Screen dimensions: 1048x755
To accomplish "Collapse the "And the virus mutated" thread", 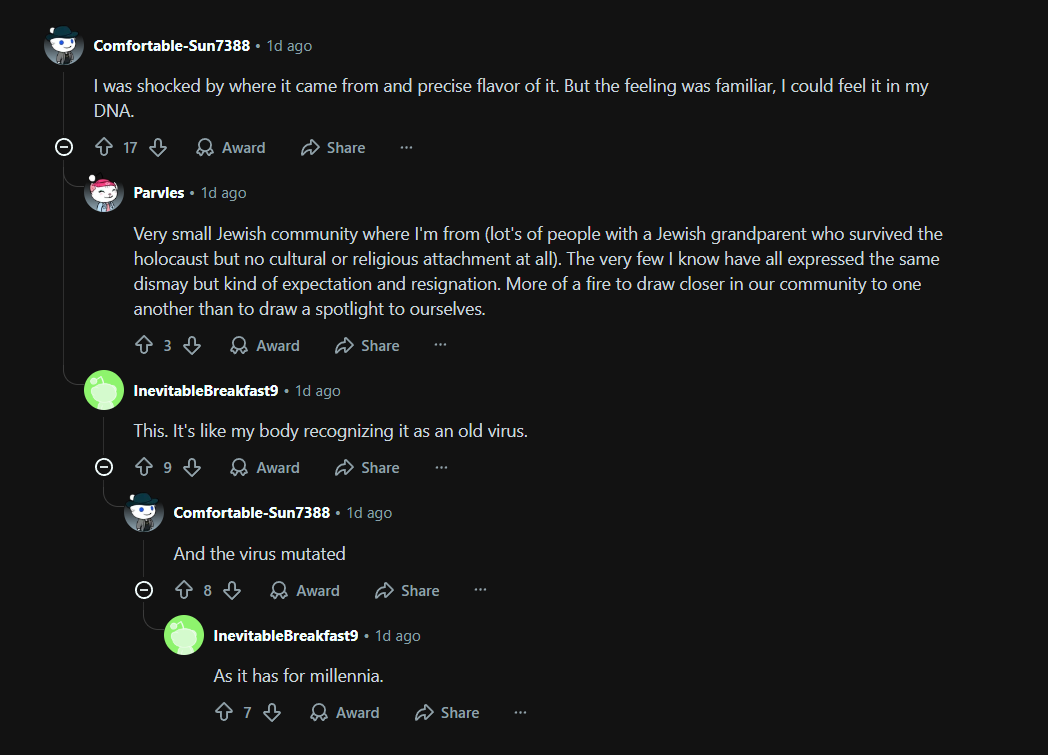I will tap(144, 591).
